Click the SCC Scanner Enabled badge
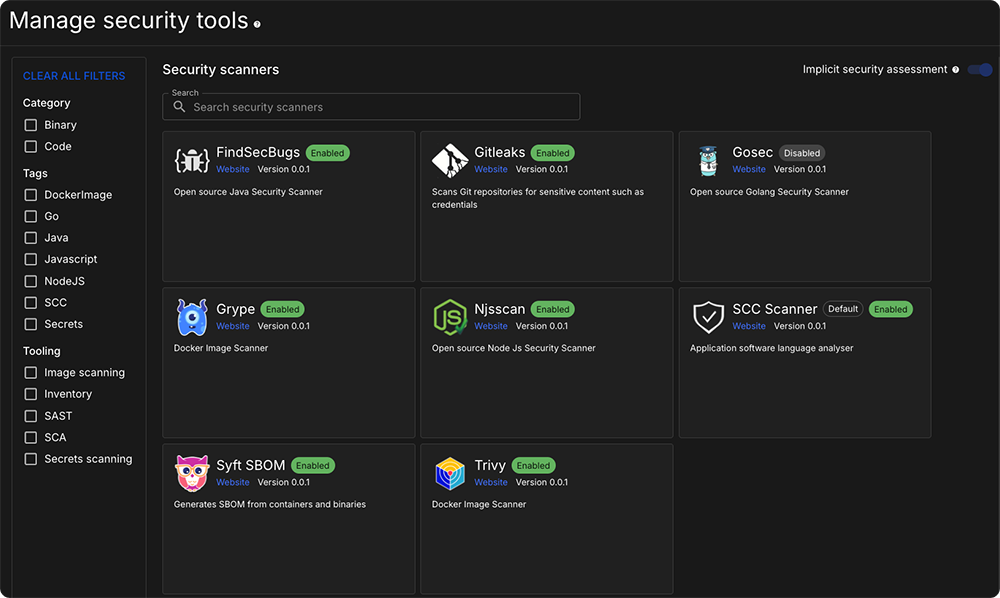This screenshot has height=598, width=1000. coord(891,309)
